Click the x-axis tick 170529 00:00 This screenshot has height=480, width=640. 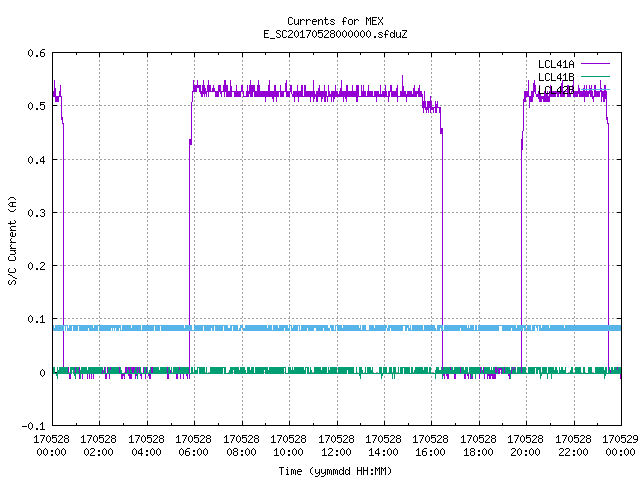[x=620, y=446]
